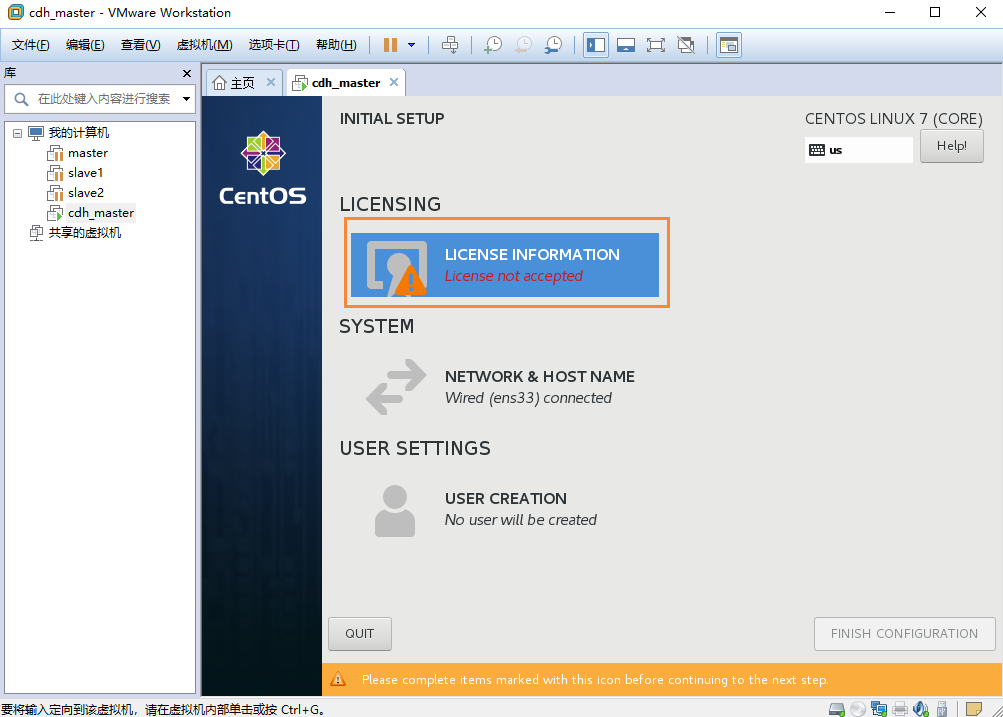This screenshot has height=717, width=1003.
Task: Enter full screen mode
Action: point(656,45)
